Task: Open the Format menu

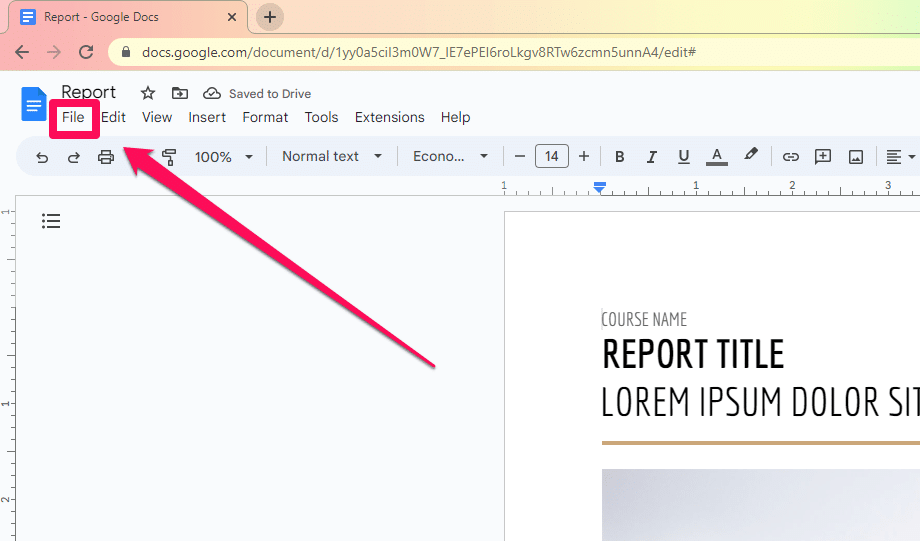Action: click(265, 117)
